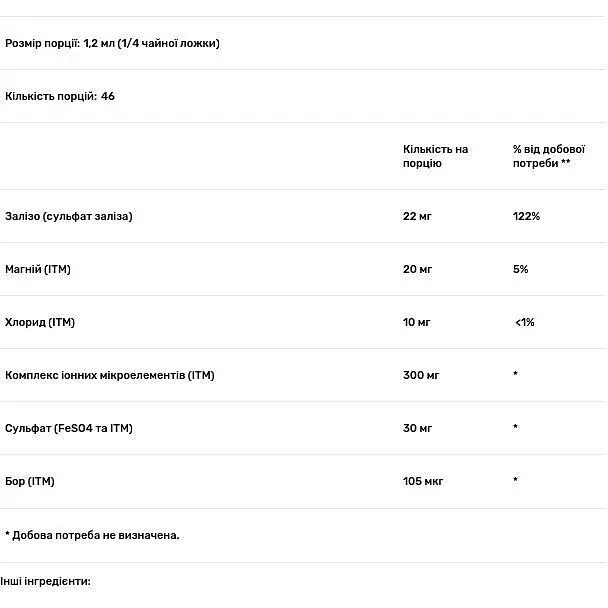The width and height of the screenshot is (608, 608).
Task: Select the Магній (ІТМ) row label
Action: pyautogui.click(x=38, y=269)
